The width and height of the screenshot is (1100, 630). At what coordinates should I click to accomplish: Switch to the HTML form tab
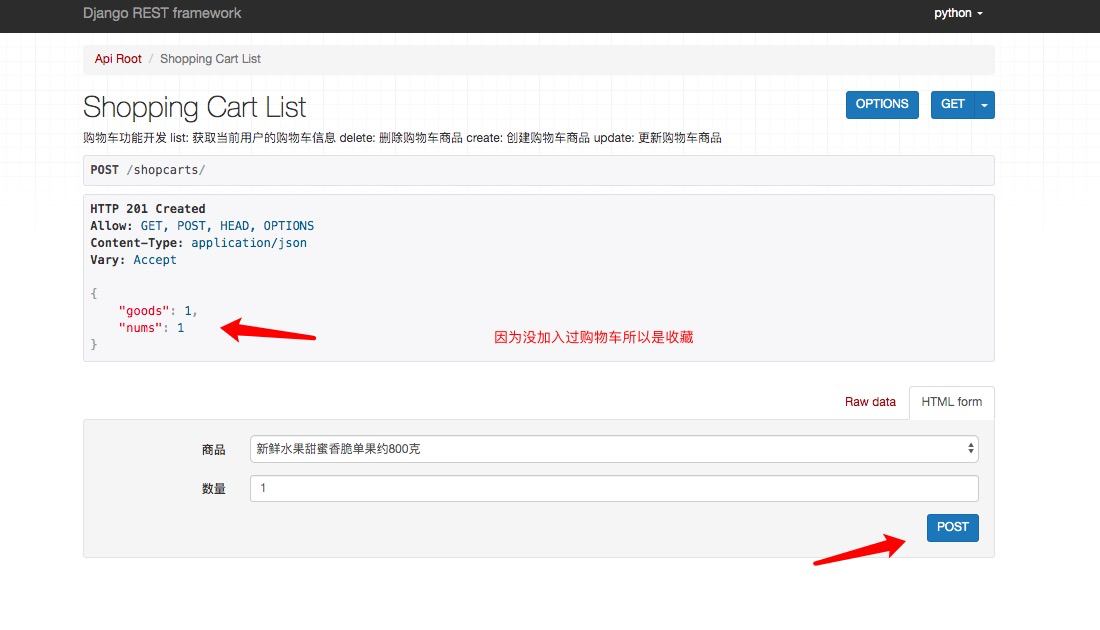951,402
